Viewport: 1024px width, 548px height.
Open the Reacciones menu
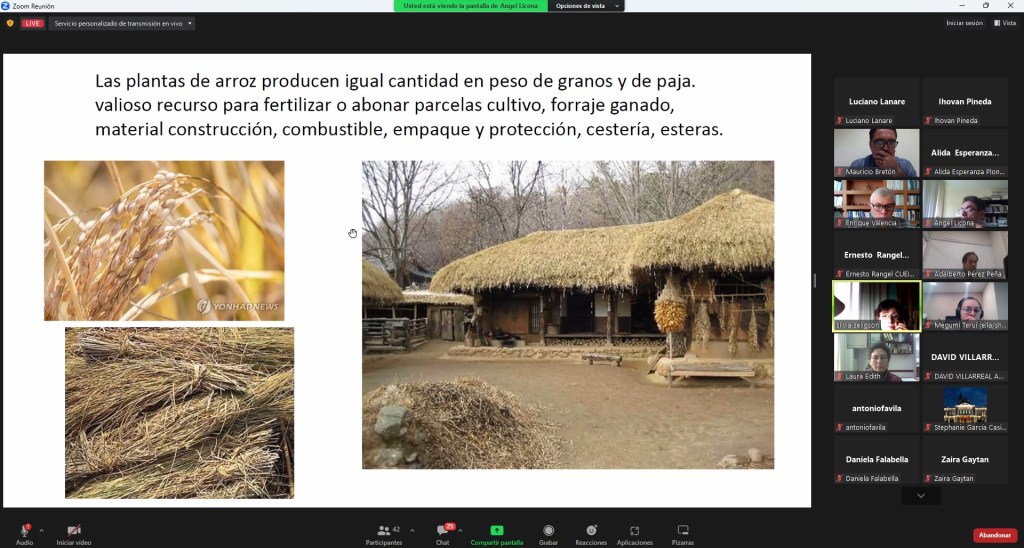pyautogui.click(x=591, y=530)
